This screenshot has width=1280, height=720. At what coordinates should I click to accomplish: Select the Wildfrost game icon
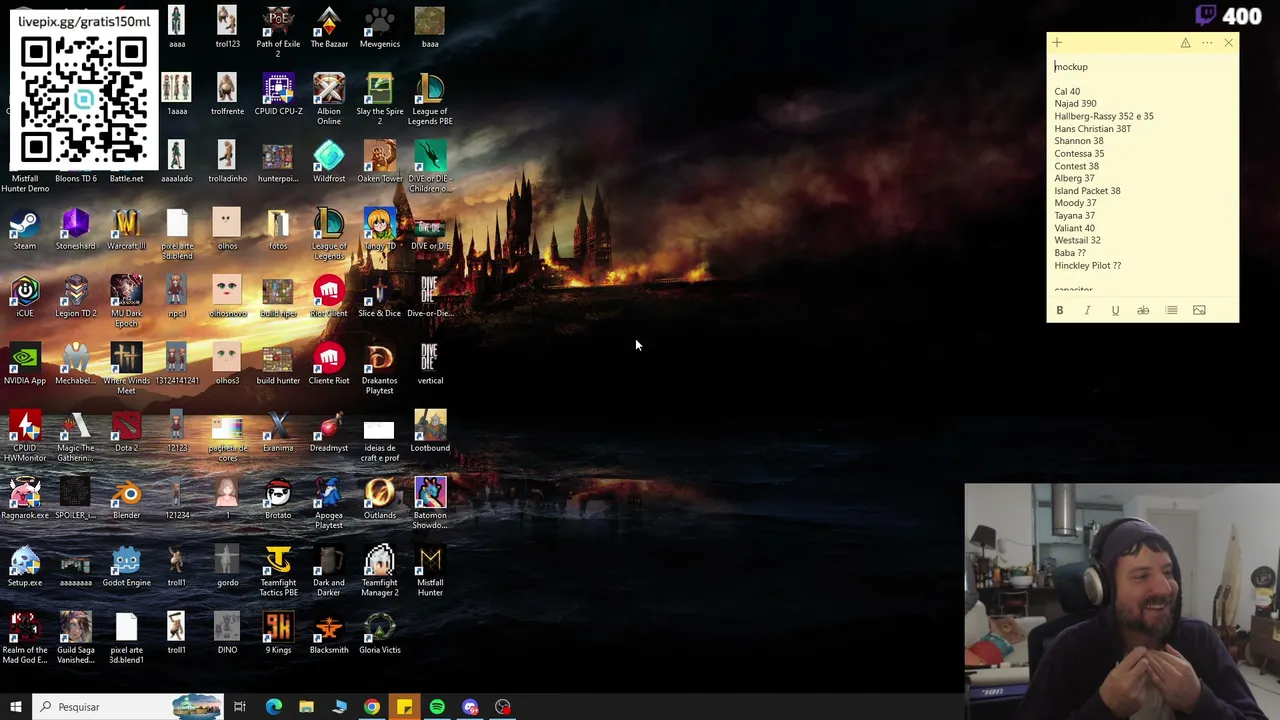329,162
